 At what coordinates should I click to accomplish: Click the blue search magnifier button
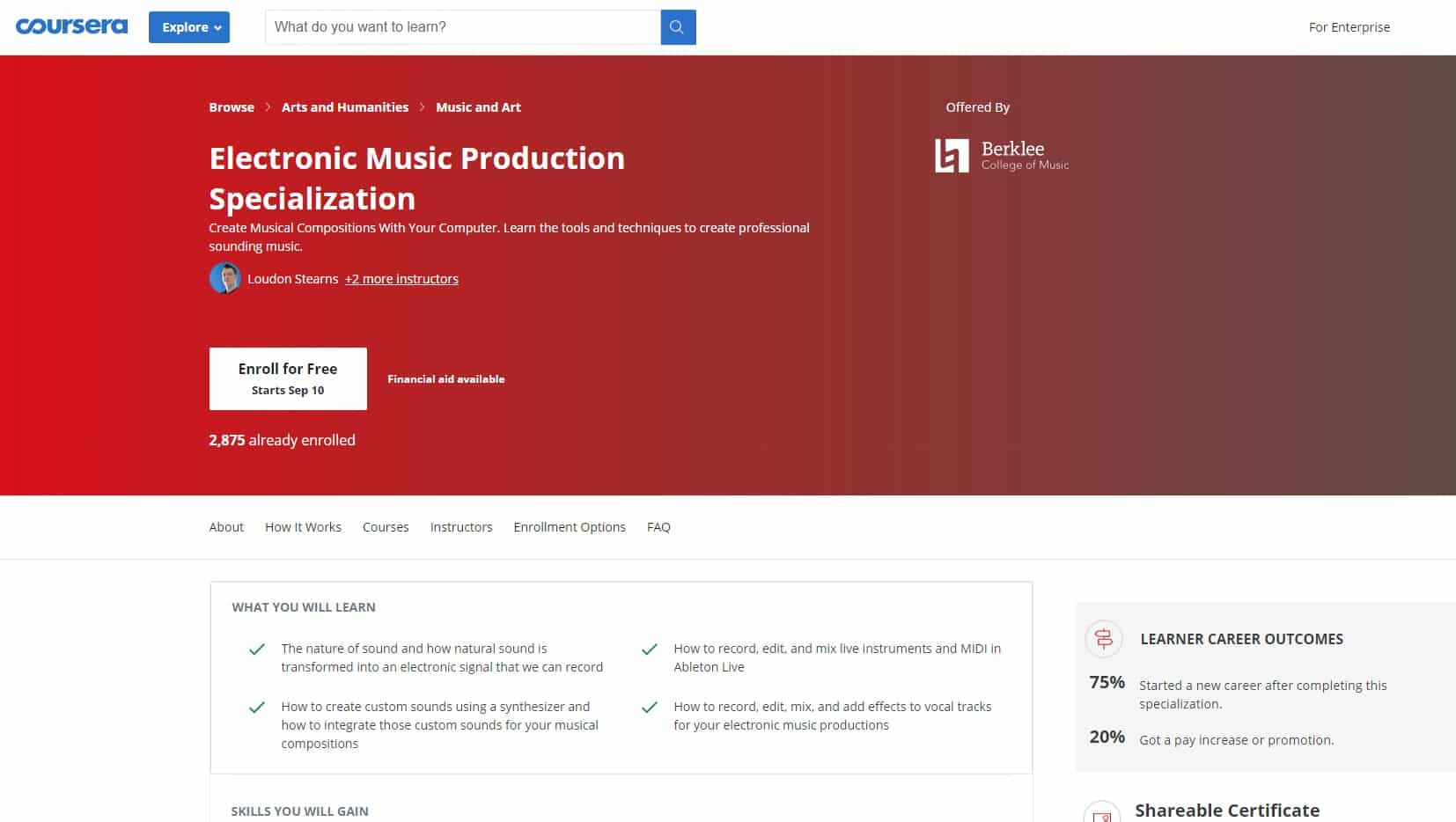(x=678, y=27)
